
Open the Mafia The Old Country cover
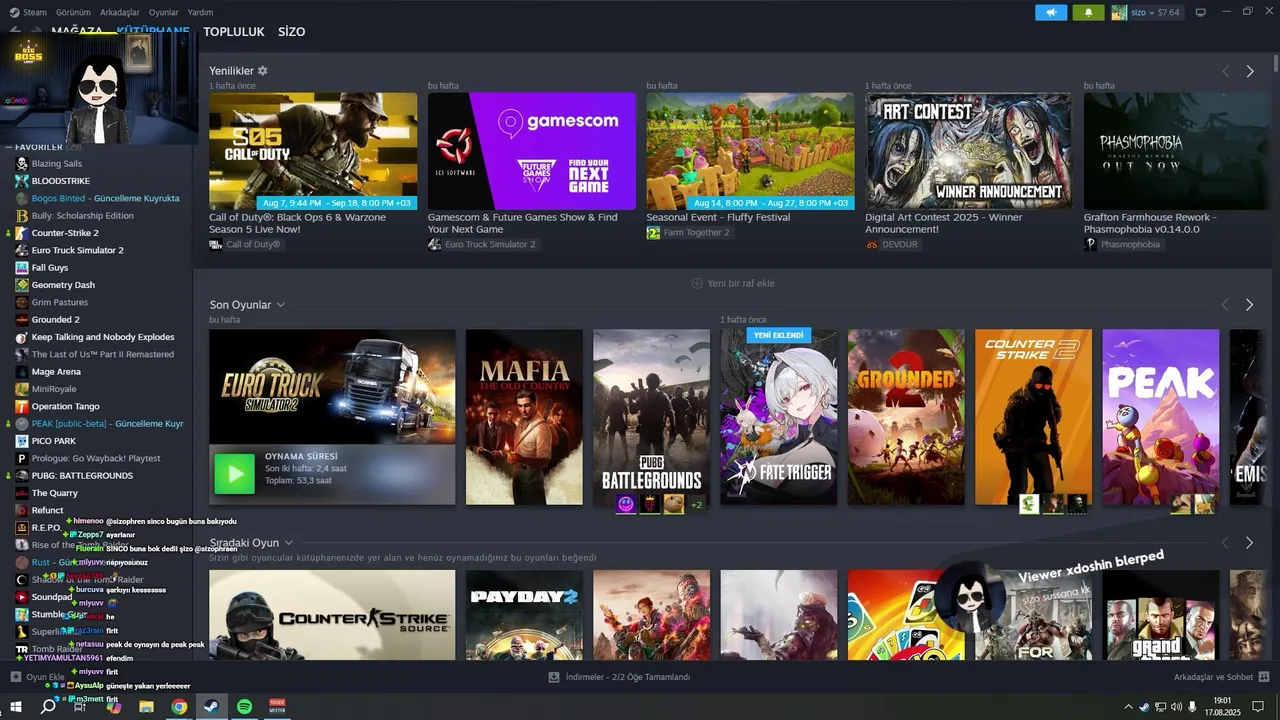point(524,417)
